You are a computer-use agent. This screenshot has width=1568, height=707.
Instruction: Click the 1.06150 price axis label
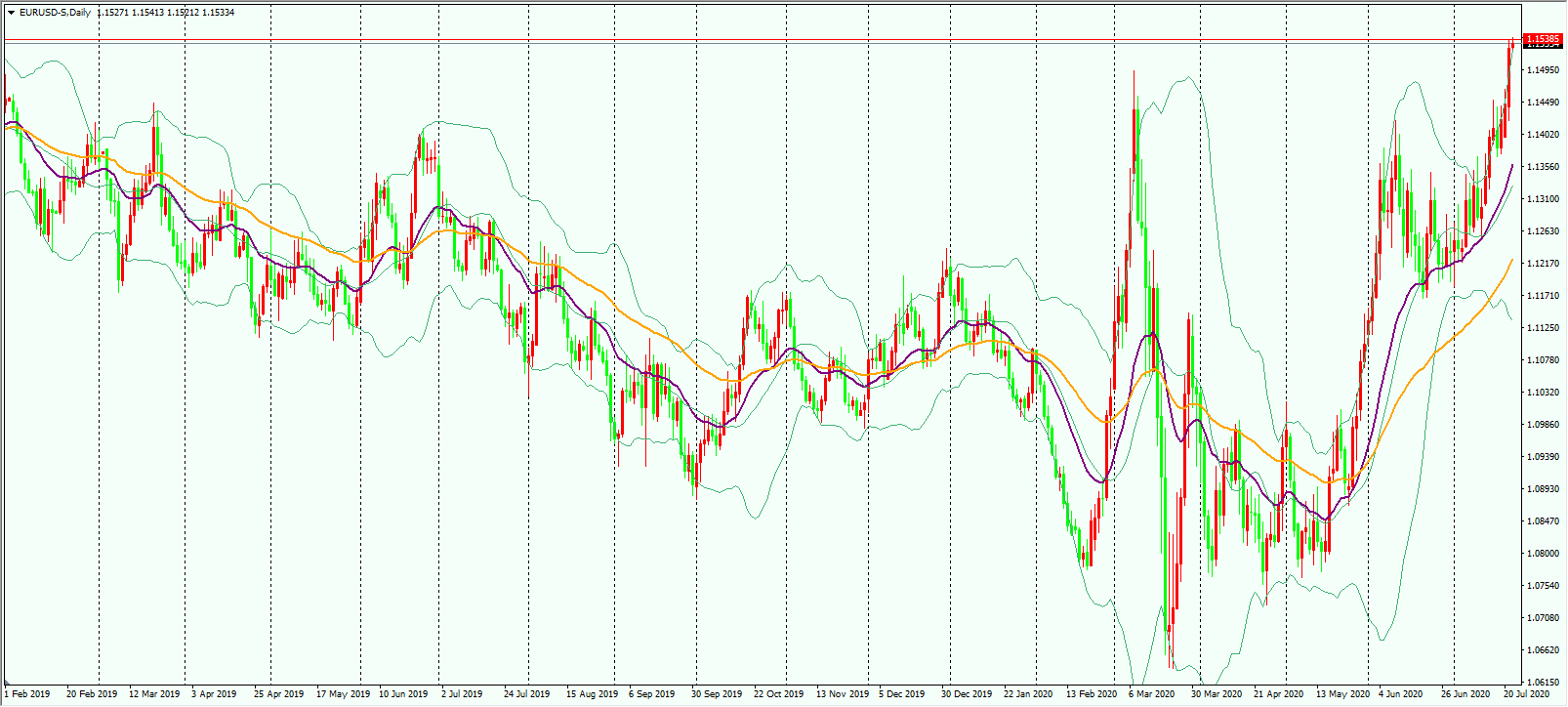(x=1543, y=682)
